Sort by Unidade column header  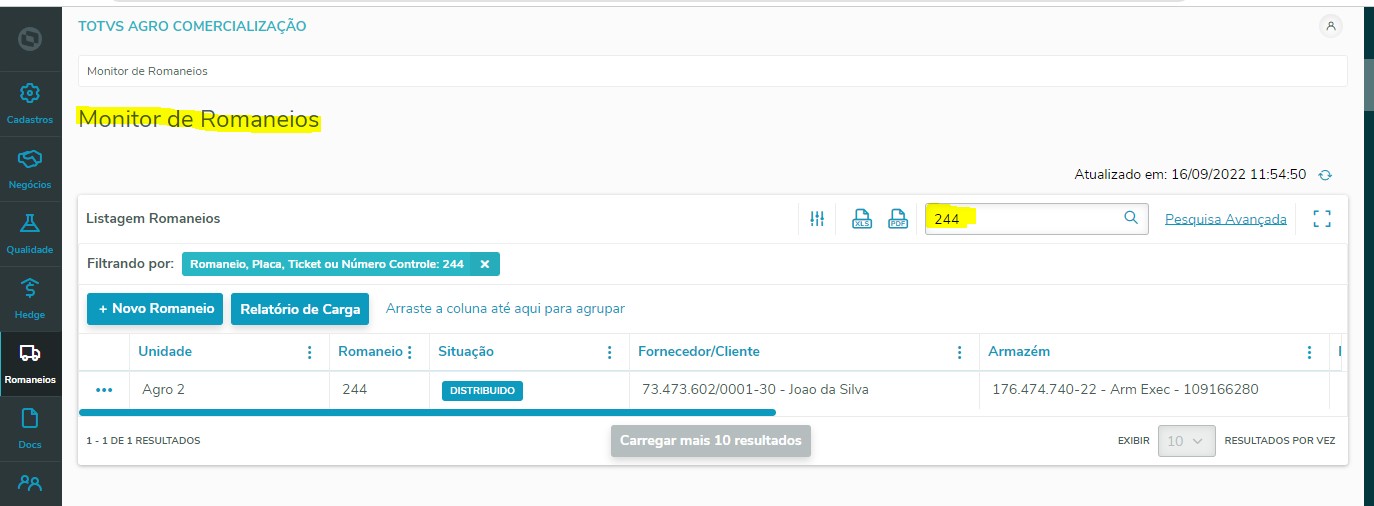click(x=165, y=352)
